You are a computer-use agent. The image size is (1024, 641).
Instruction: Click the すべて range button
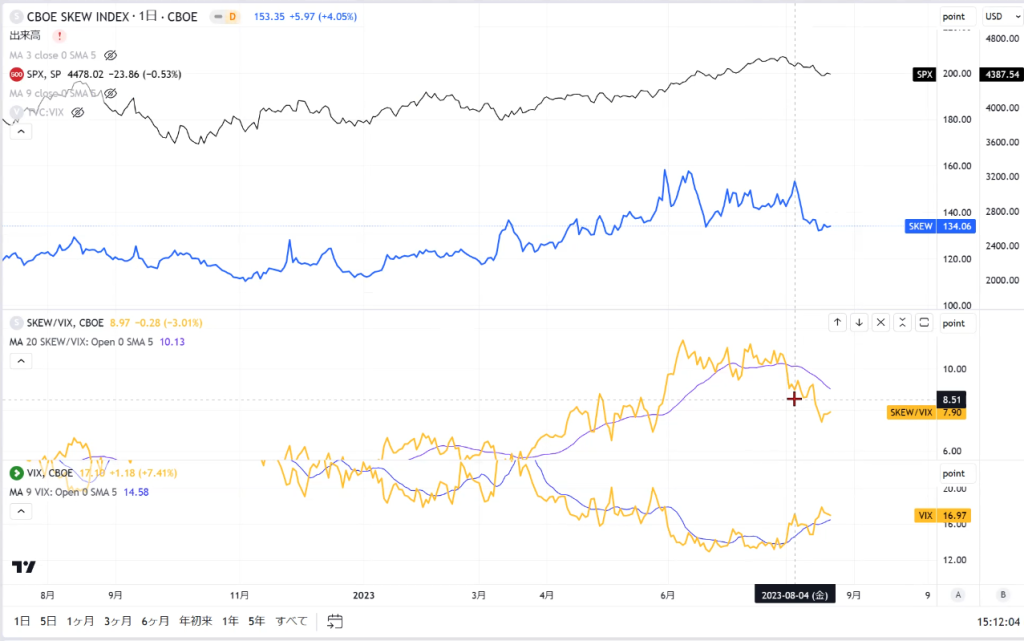pyautogui.click(x=291, y=621)
